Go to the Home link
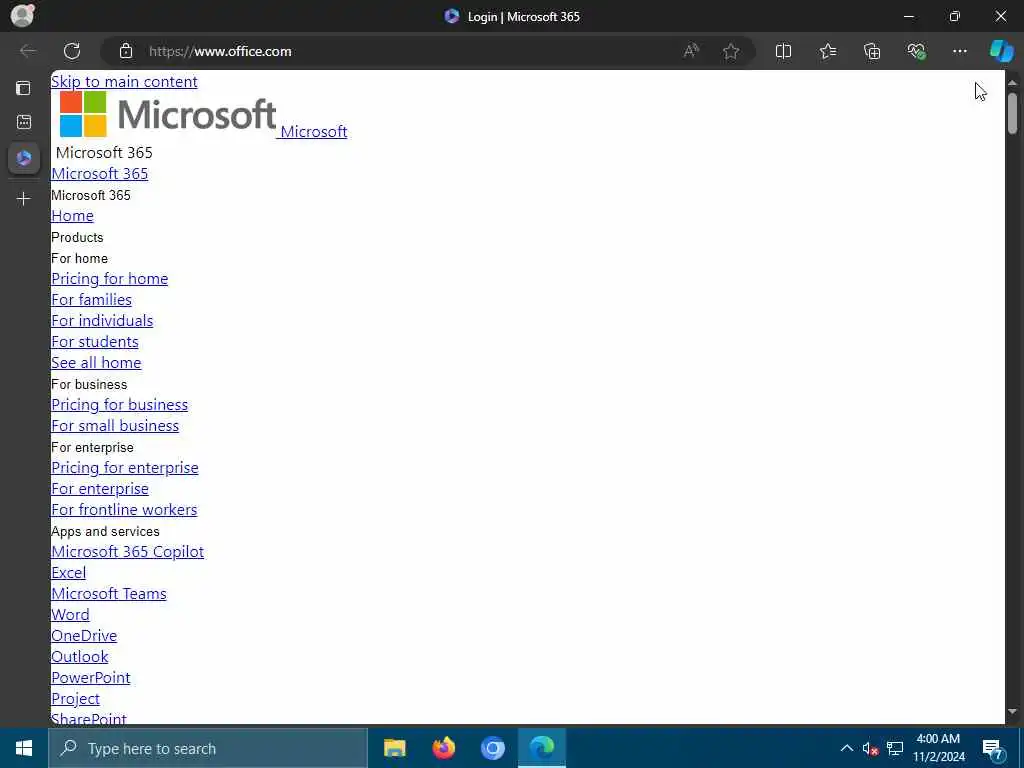This screenshot has width=1024, height=768. point(72,216)
